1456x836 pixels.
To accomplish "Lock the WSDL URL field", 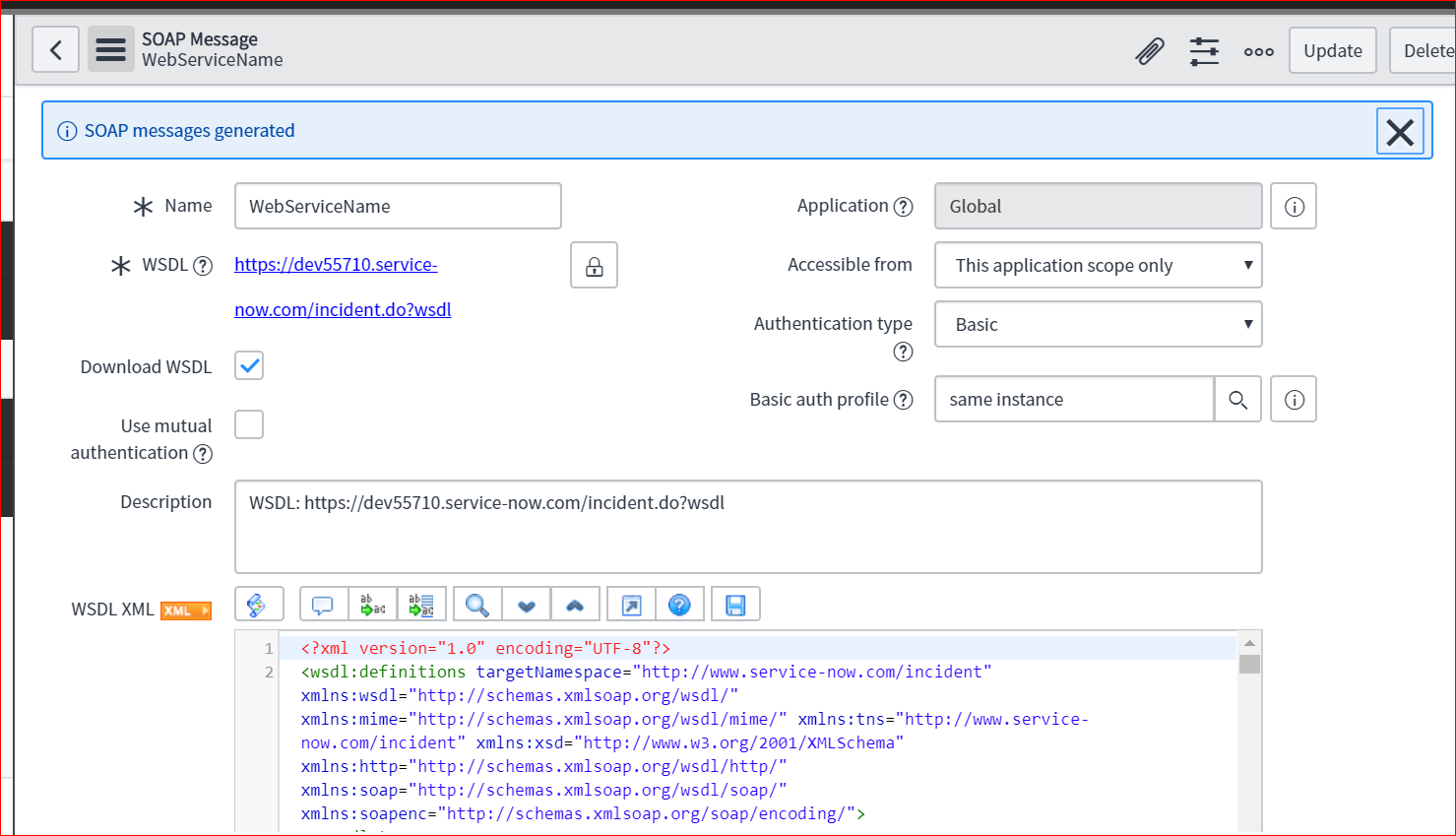I will [594, 266].
